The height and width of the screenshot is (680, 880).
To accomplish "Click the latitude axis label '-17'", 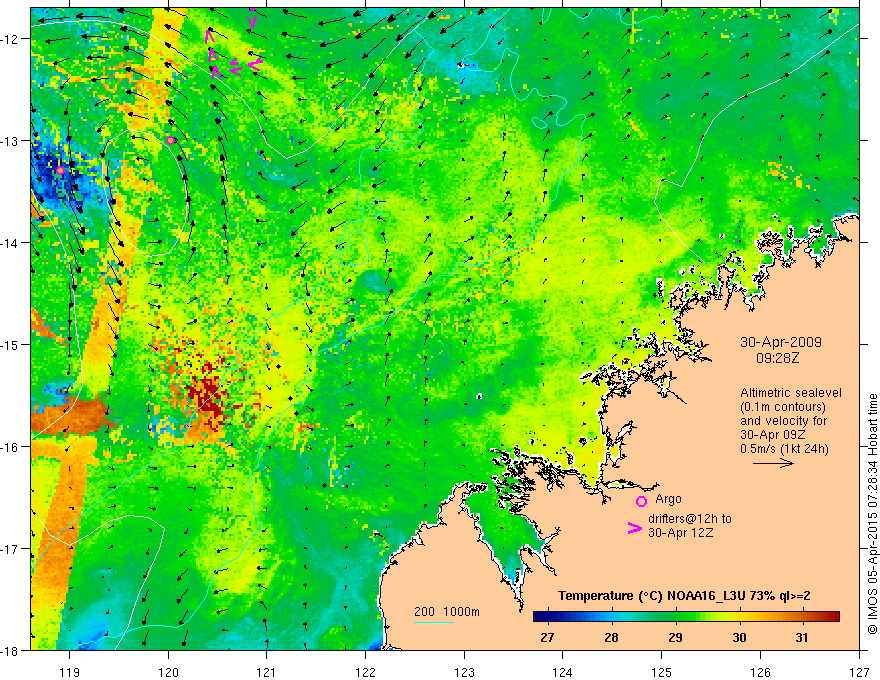I will tap(11, 548).
